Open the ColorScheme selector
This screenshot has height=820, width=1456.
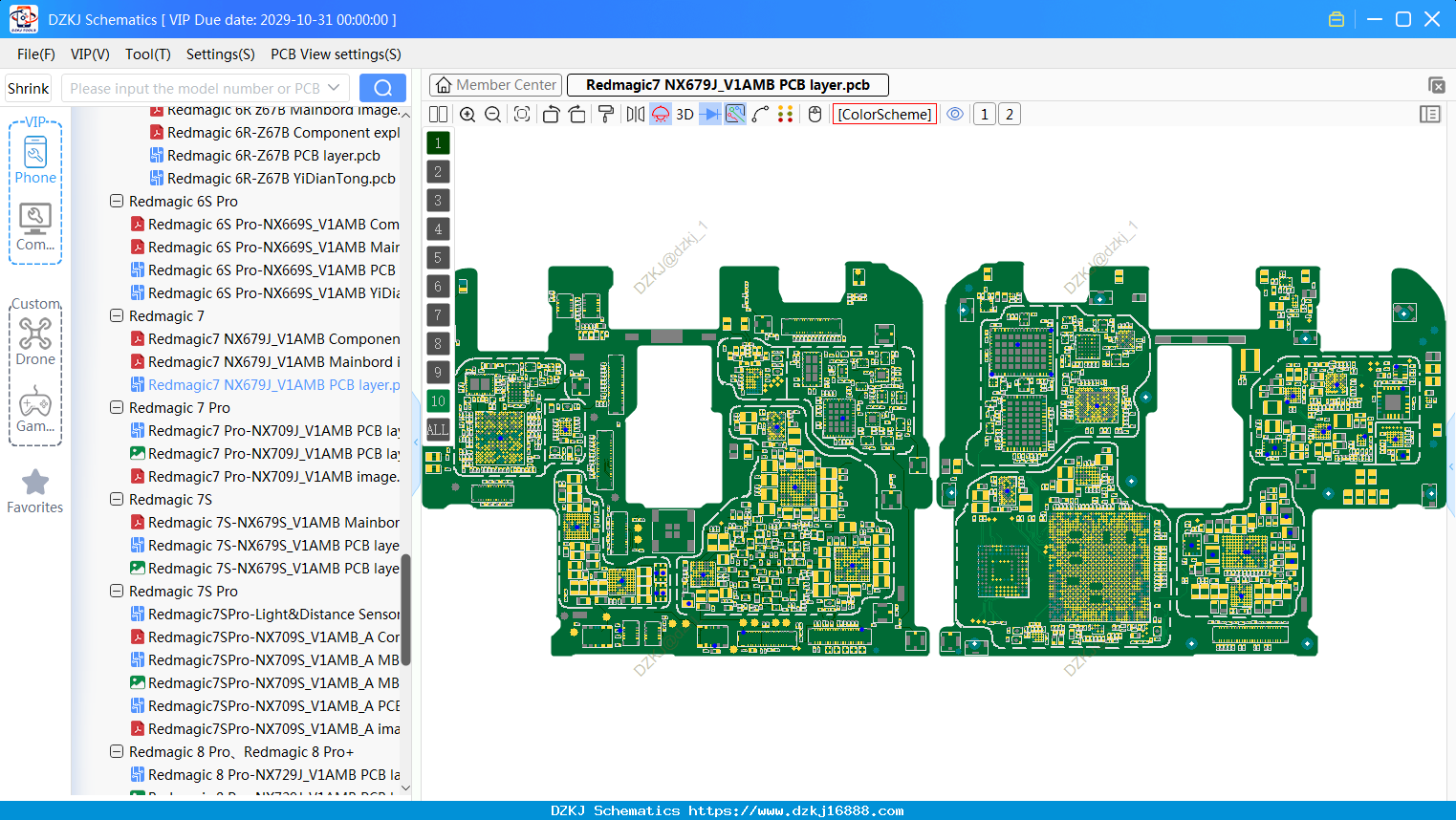coord(884,114)
